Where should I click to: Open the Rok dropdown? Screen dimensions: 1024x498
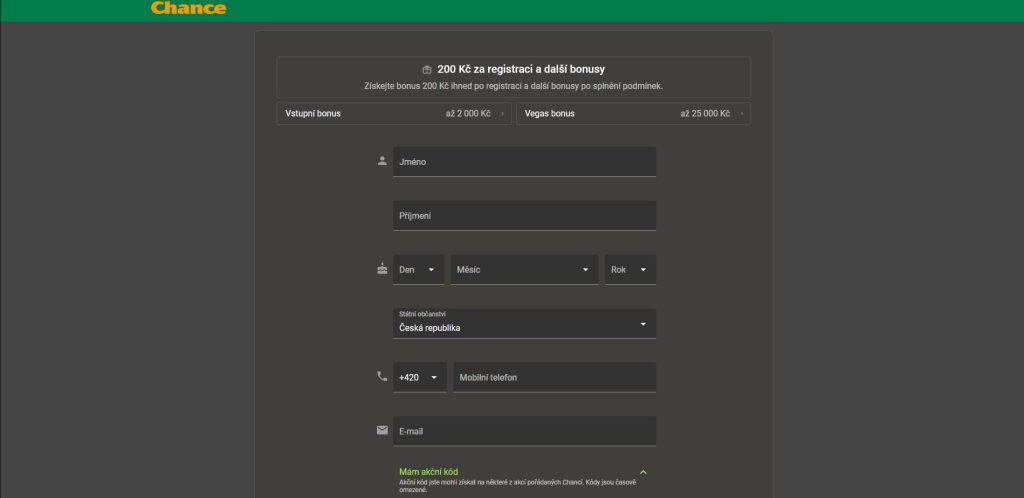pyautogui.click(x=630, y=270)
